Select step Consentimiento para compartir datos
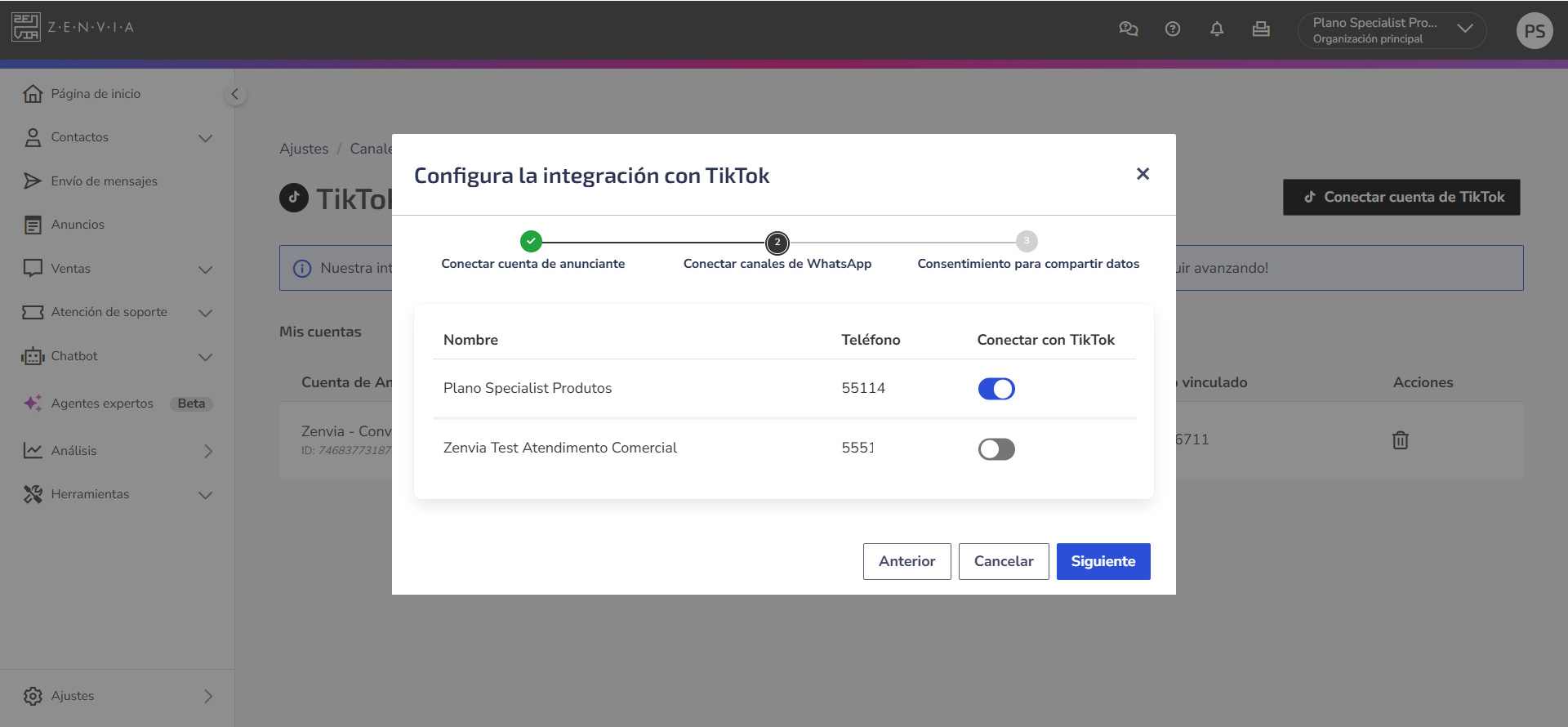Viewport: 1568px width, 727px height. [x=1027, y=251]
